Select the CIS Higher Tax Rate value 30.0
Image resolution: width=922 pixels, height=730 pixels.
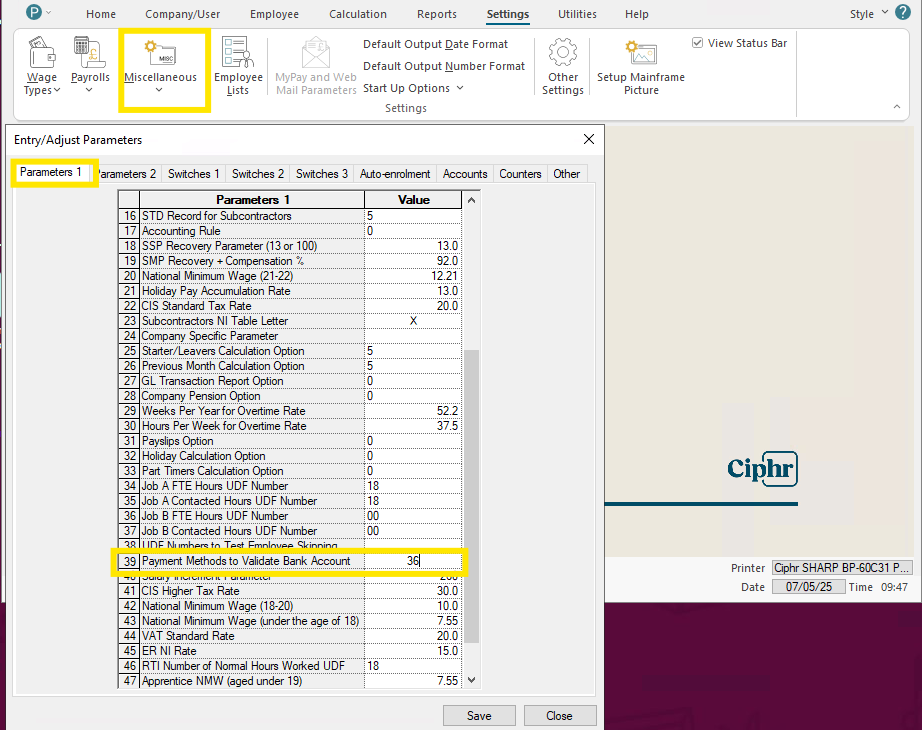(413, 591)
